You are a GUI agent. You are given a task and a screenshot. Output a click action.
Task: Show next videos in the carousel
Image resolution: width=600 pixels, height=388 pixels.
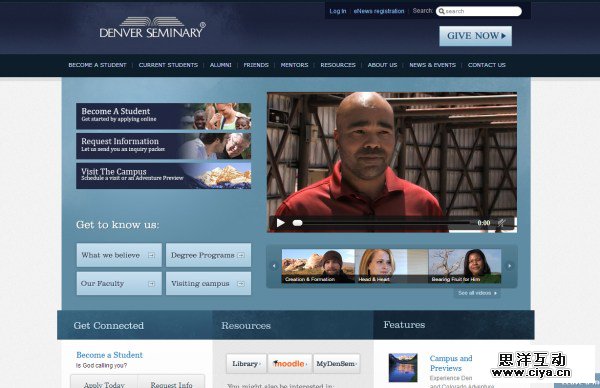[x=509, y=266]
